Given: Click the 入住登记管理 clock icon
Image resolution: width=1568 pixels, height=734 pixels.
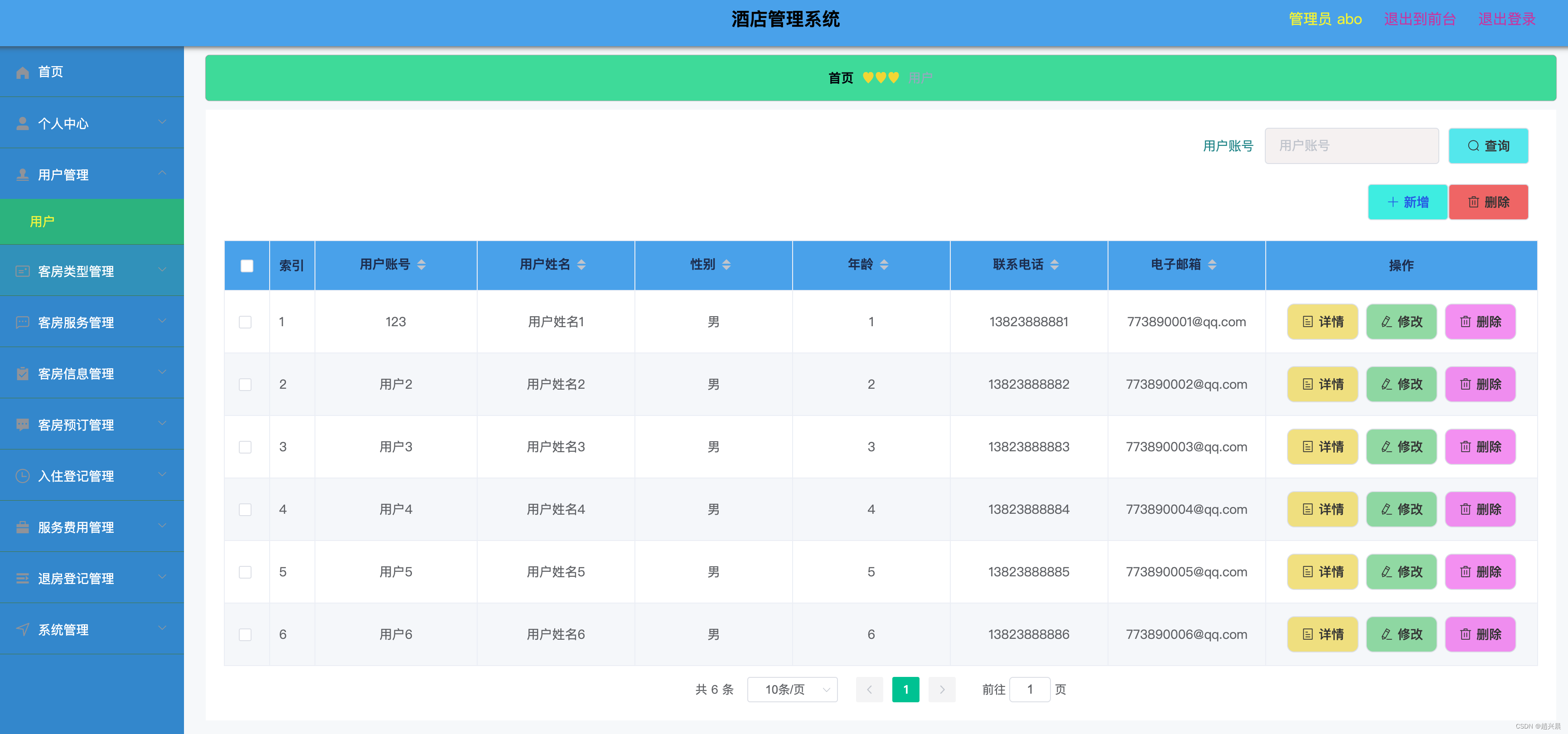Looking at the screenshot, I should (x=23, y=476).
